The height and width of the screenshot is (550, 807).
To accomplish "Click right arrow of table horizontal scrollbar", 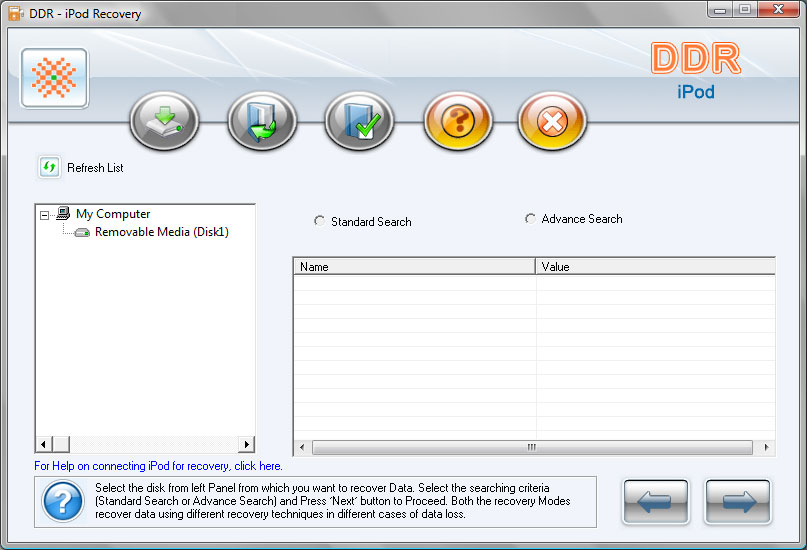I will click(x=766, y=447).
